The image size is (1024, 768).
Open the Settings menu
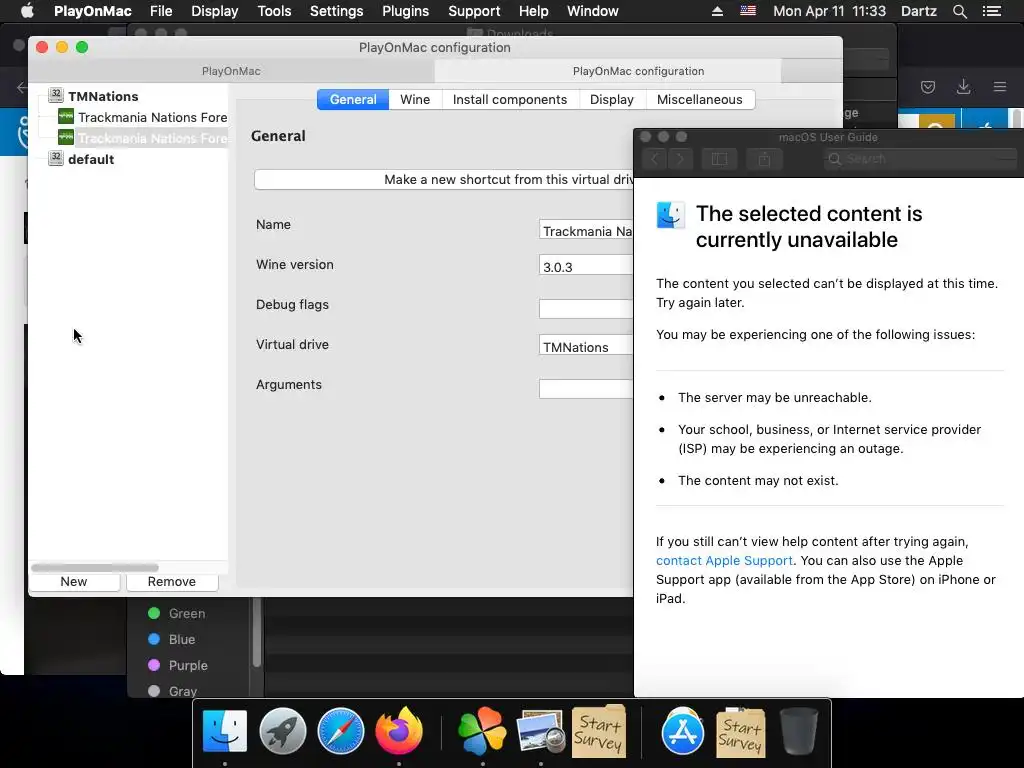(336, 11)
